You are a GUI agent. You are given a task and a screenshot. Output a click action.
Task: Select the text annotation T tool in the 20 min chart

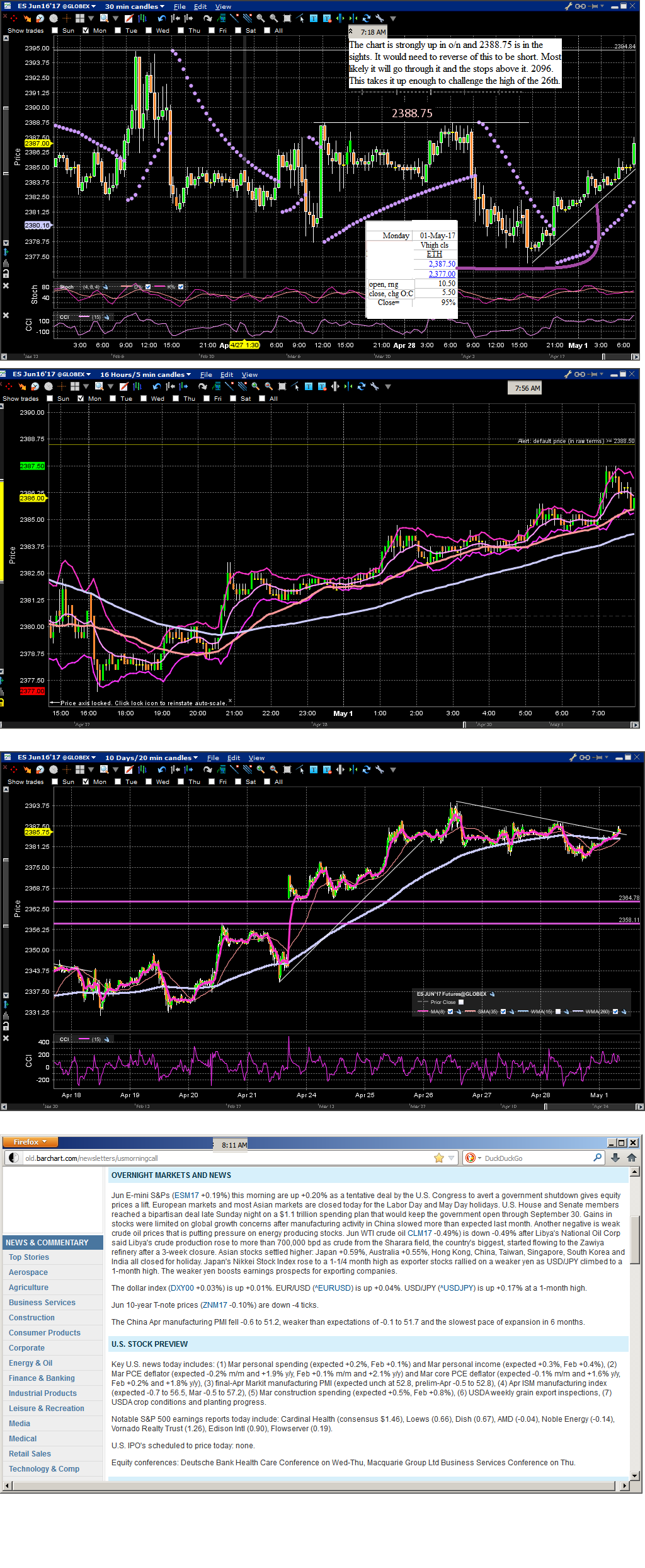coord(314,770)
